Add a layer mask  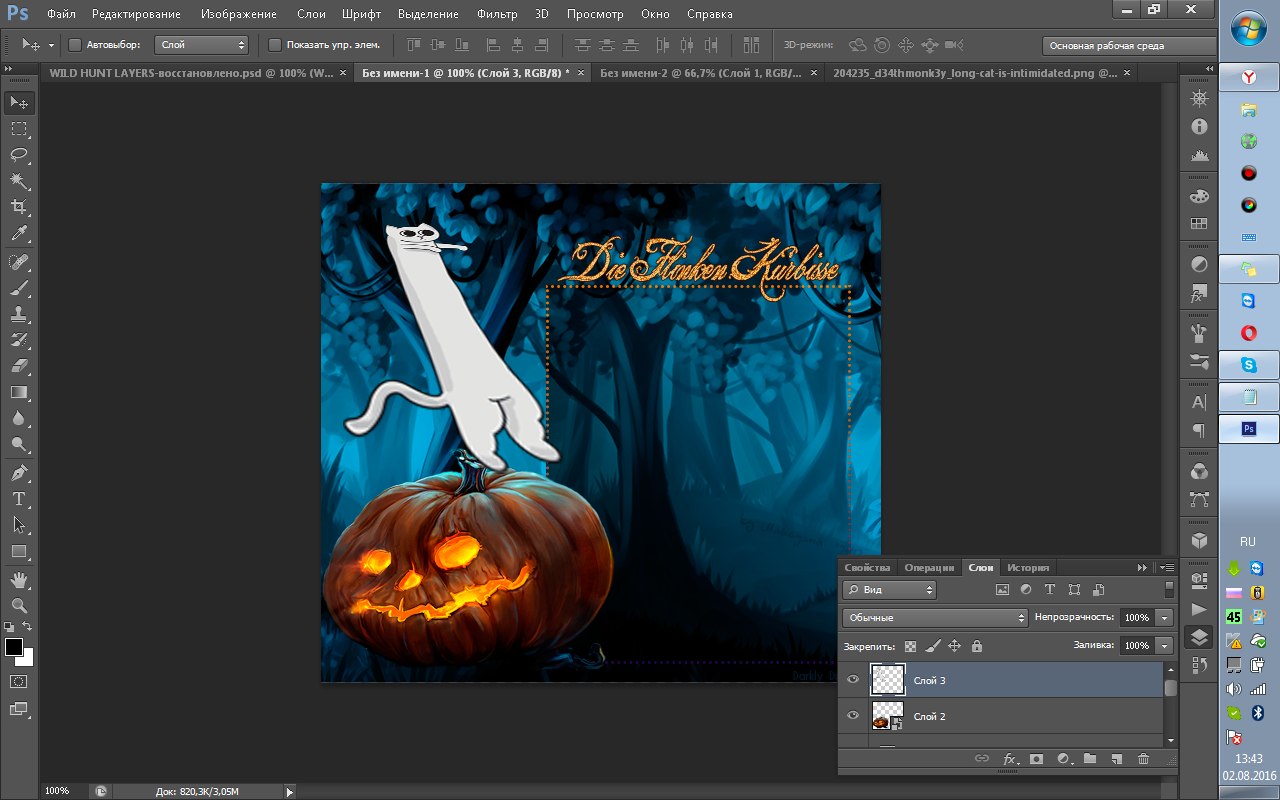[1036, 759]
